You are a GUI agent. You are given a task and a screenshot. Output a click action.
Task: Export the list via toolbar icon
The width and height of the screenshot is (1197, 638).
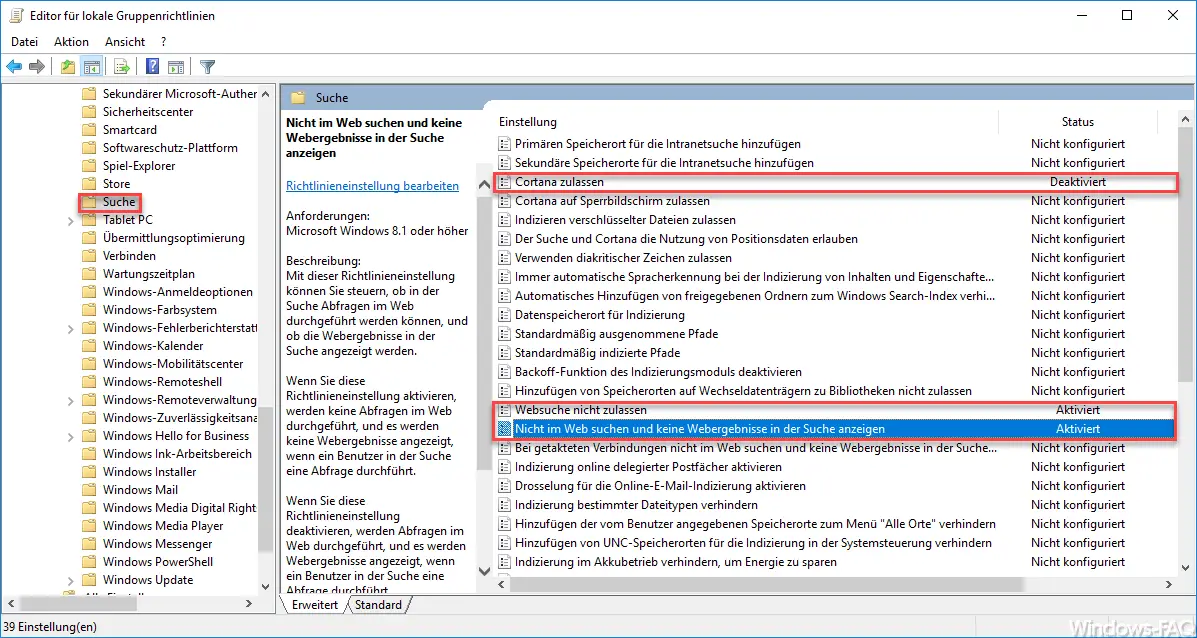[x=121, y=66]
